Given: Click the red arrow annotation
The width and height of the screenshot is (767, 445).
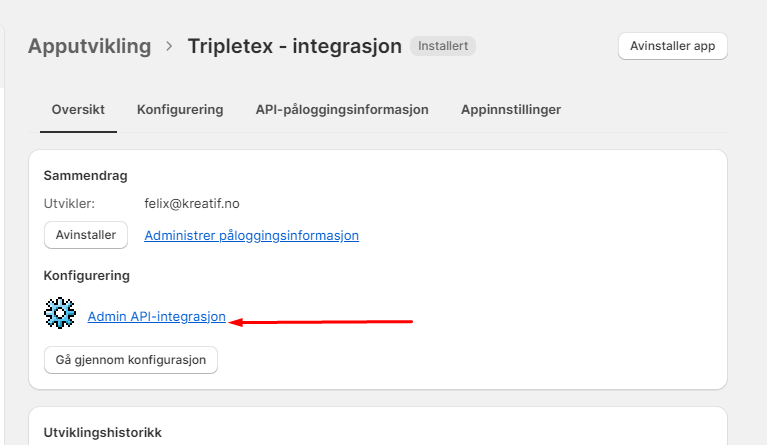Looking at the screenshot, I should pos(321,322).
